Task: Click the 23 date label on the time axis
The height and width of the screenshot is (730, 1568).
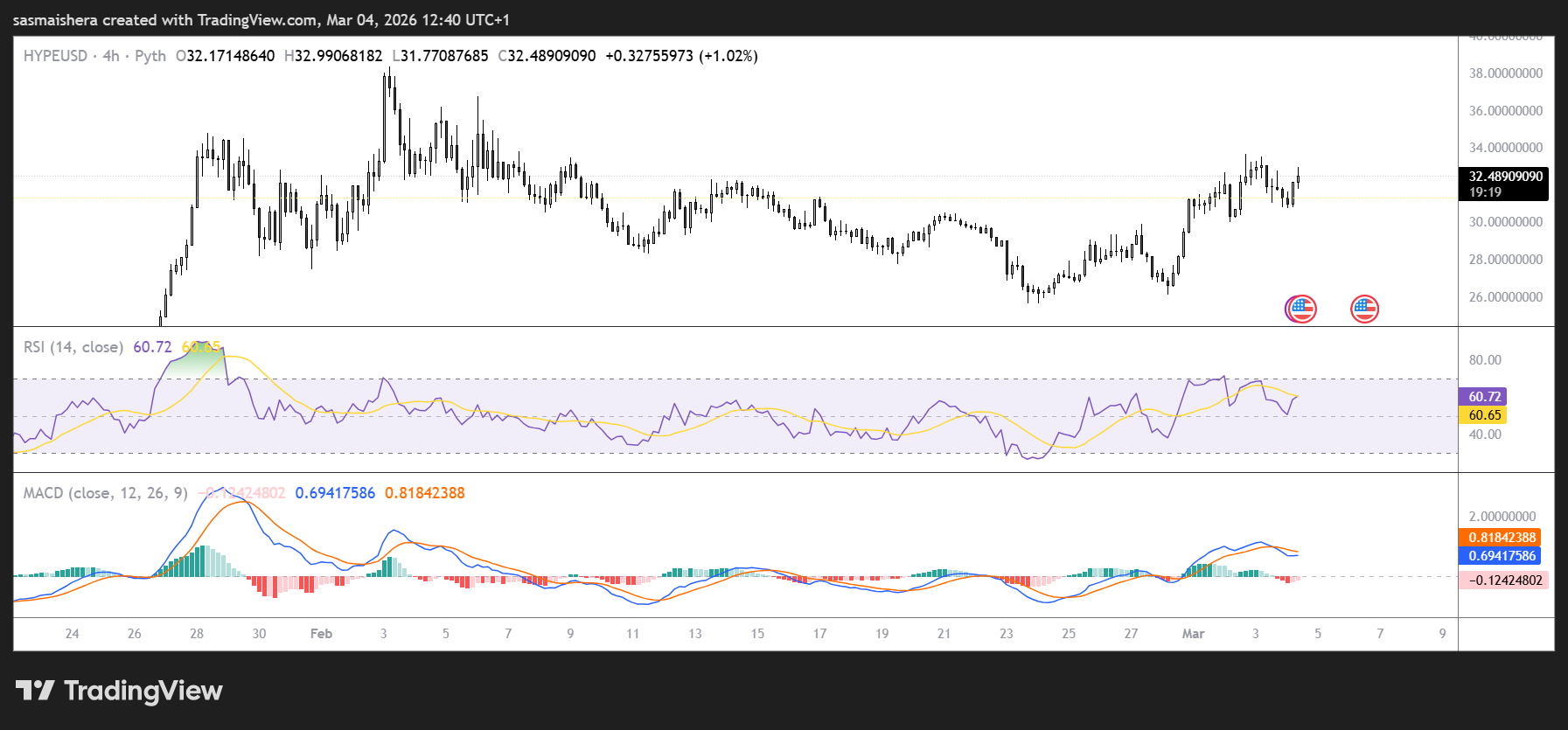Action: point(1007,634)
